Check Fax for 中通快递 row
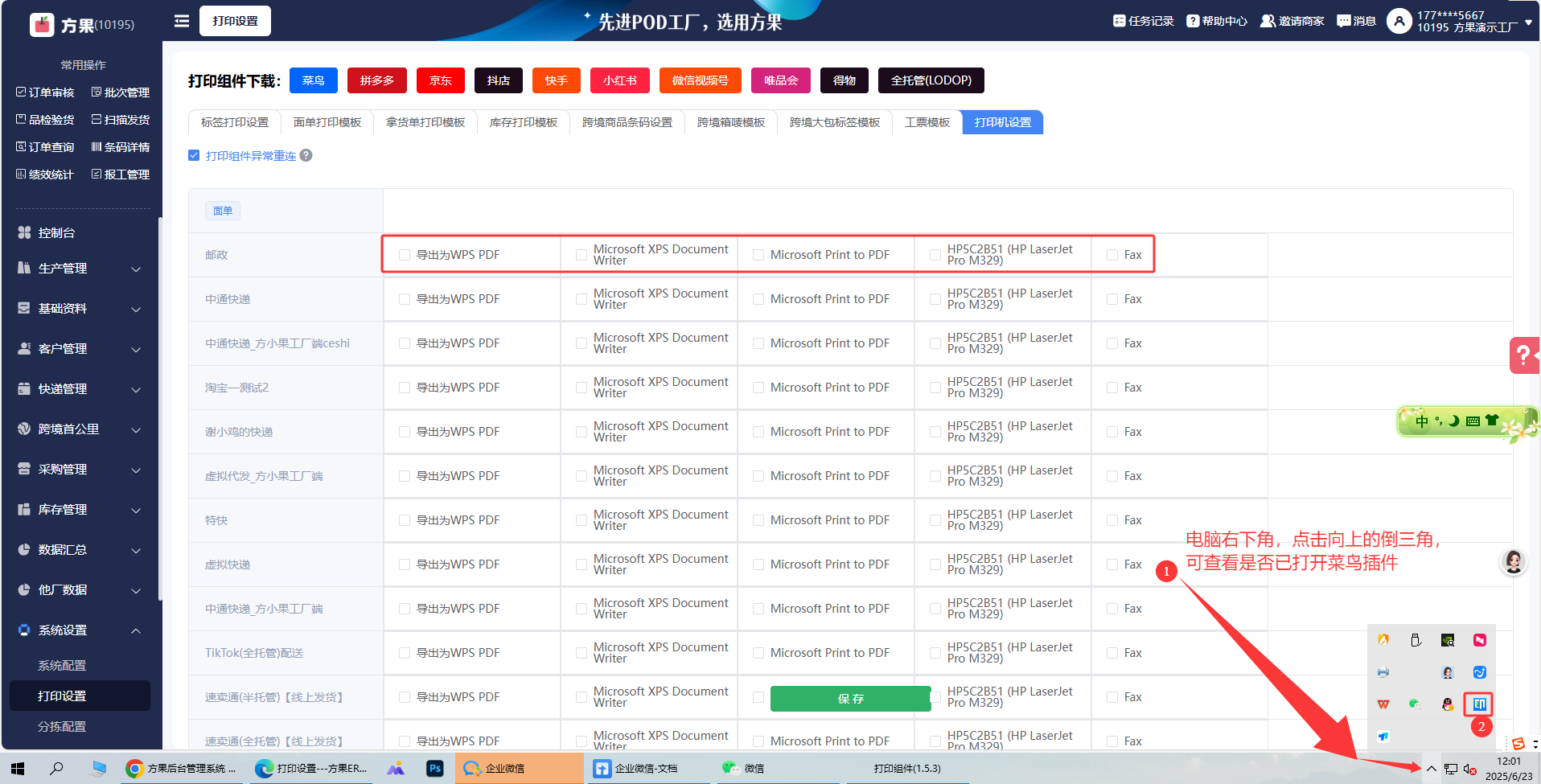Viewport: 1541px width, 784px height. pyautogui.click(x=1112, y=299)
